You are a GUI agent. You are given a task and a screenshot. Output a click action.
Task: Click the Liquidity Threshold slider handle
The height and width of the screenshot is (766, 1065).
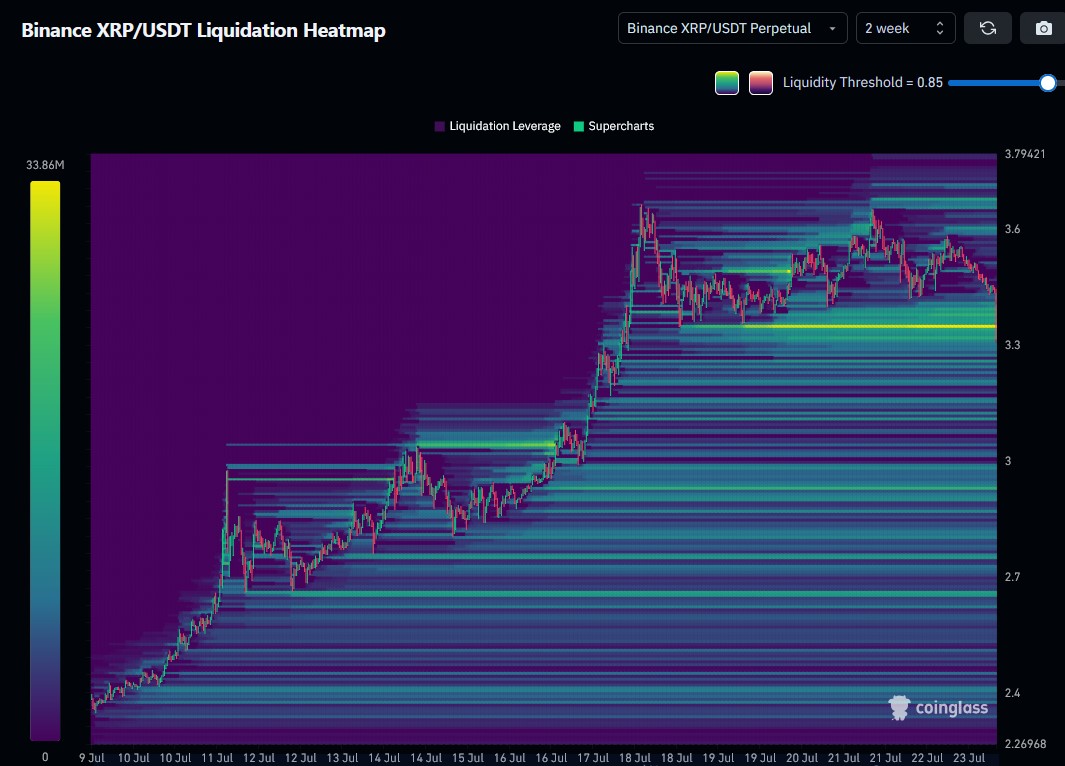(x=1047, y=83)
